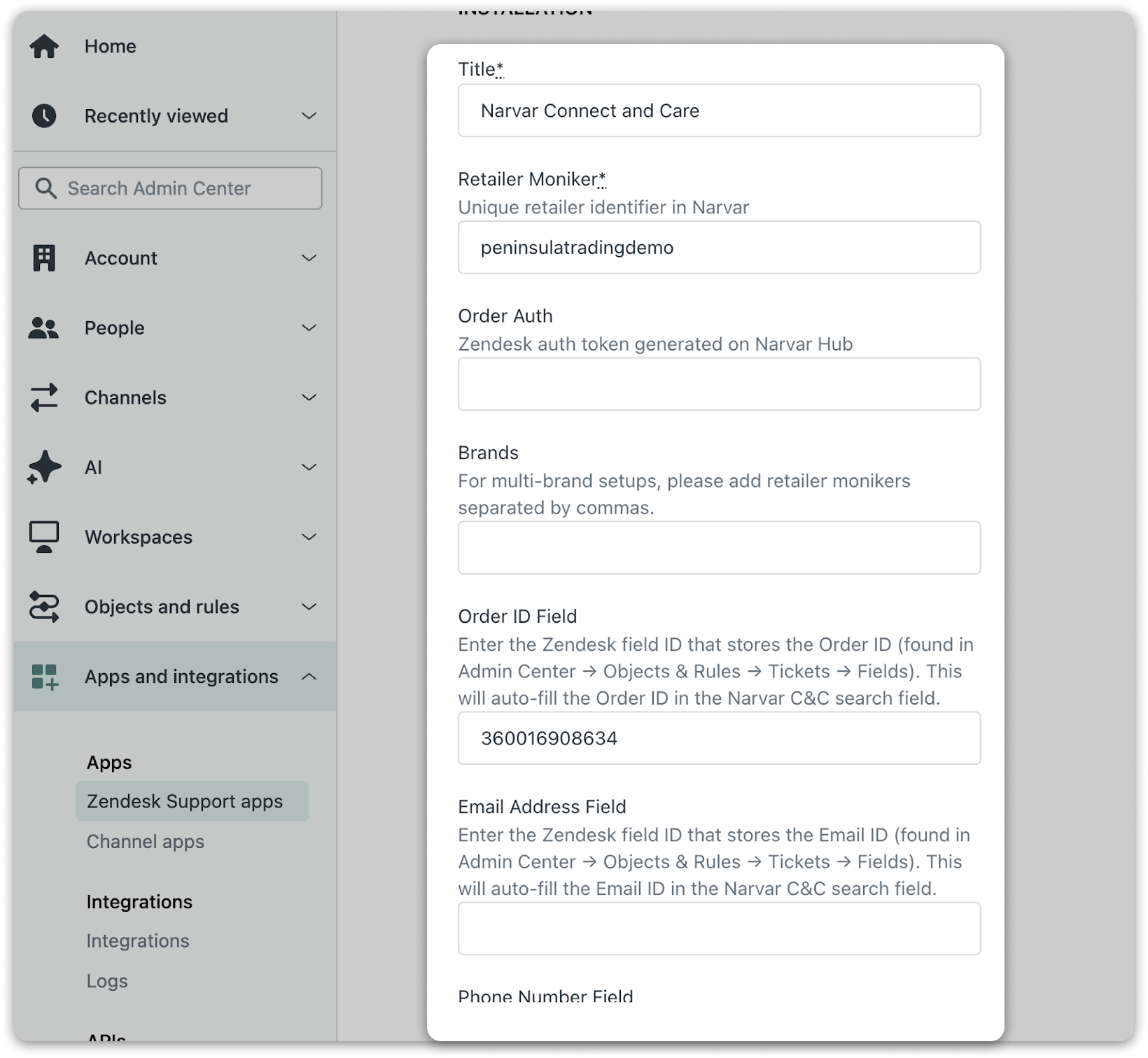Open the Objects and rules label
Image resolution: width=1148 pixels, height=1058 pixels.
click(162, 607)
